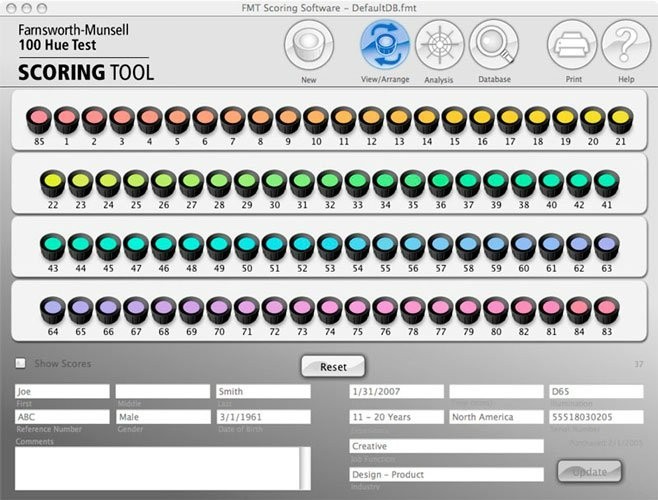Select color cap number 42
The width and height of the screenshot is (658, 500).
(579, 183)
